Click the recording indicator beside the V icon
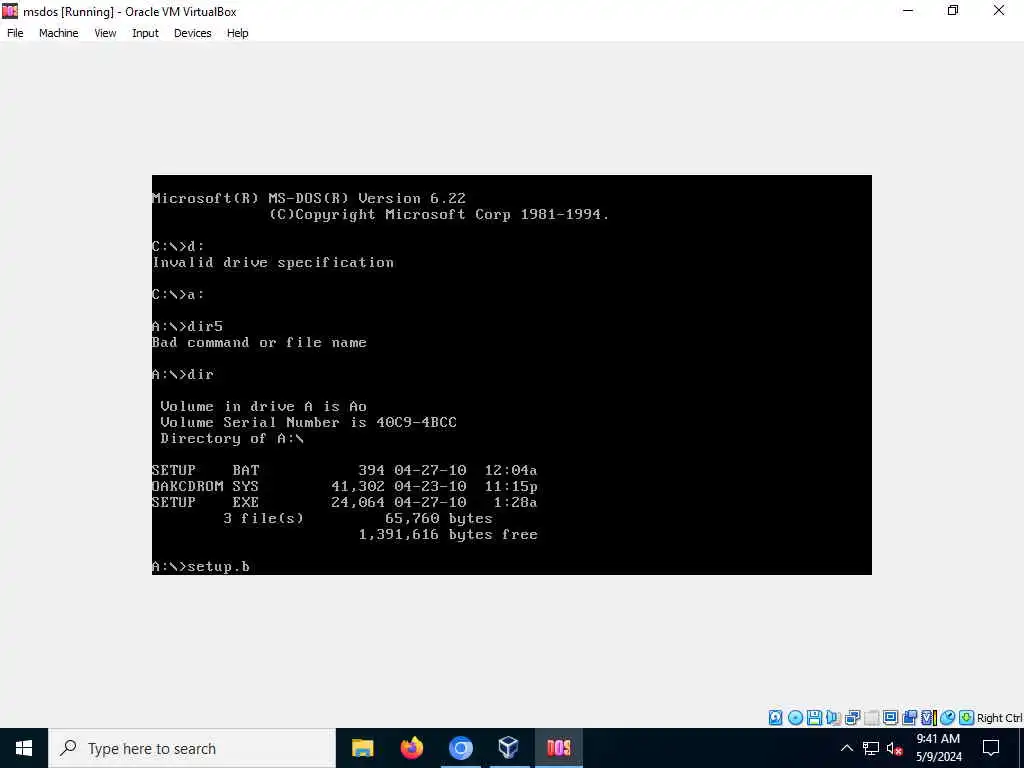The image size is (1024, 768). (x=909, y=718)
